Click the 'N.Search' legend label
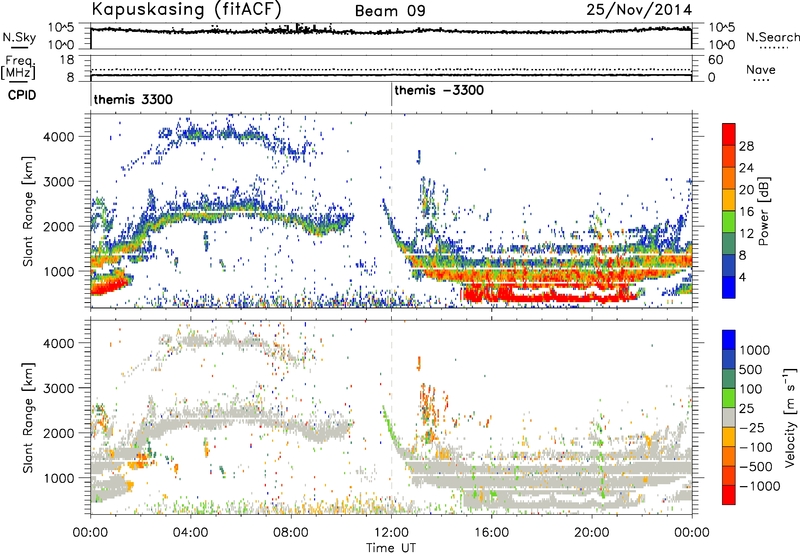 click(x=772, y=37)
